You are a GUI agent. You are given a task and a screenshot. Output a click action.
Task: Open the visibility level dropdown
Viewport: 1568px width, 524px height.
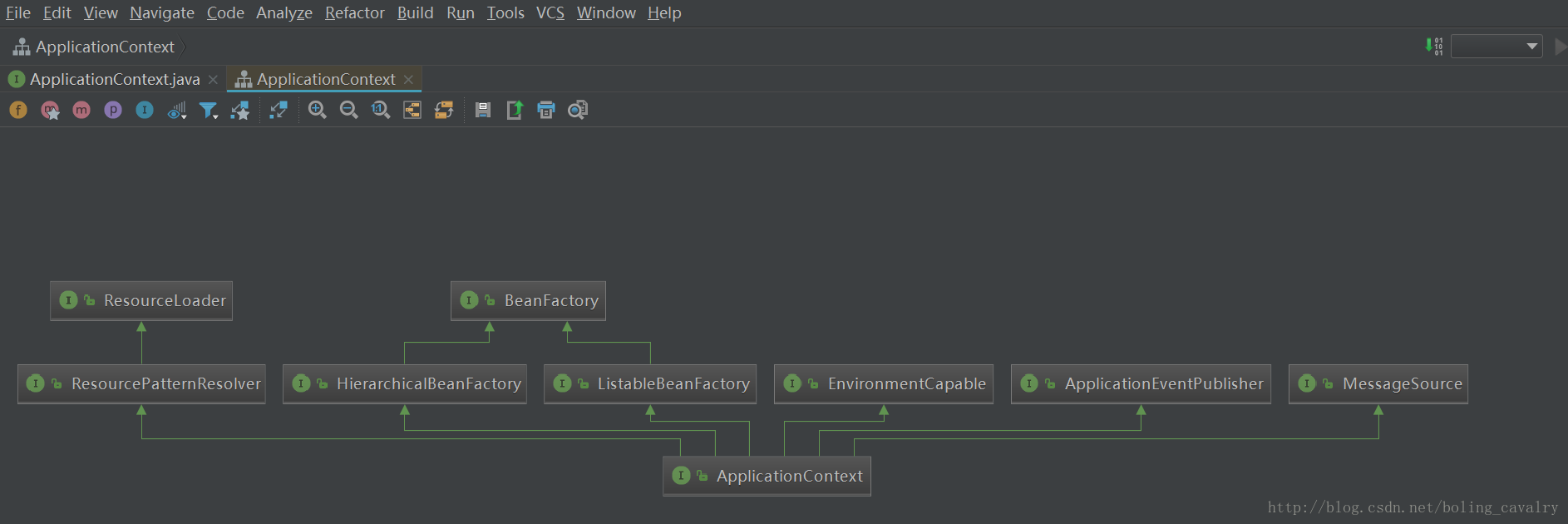click(176, 110)
